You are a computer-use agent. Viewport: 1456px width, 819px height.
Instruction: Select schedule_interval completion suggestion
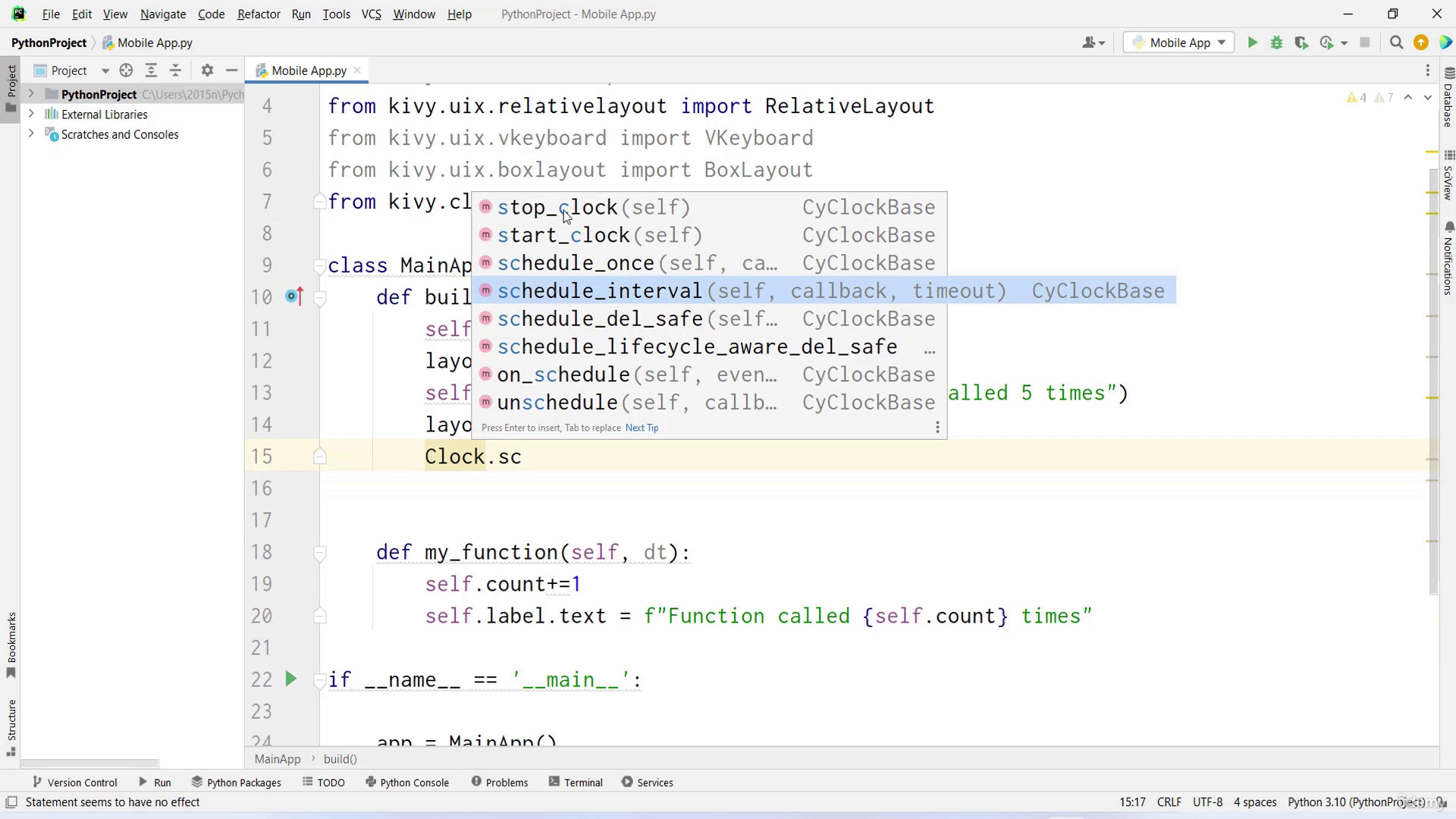(824, 291)
